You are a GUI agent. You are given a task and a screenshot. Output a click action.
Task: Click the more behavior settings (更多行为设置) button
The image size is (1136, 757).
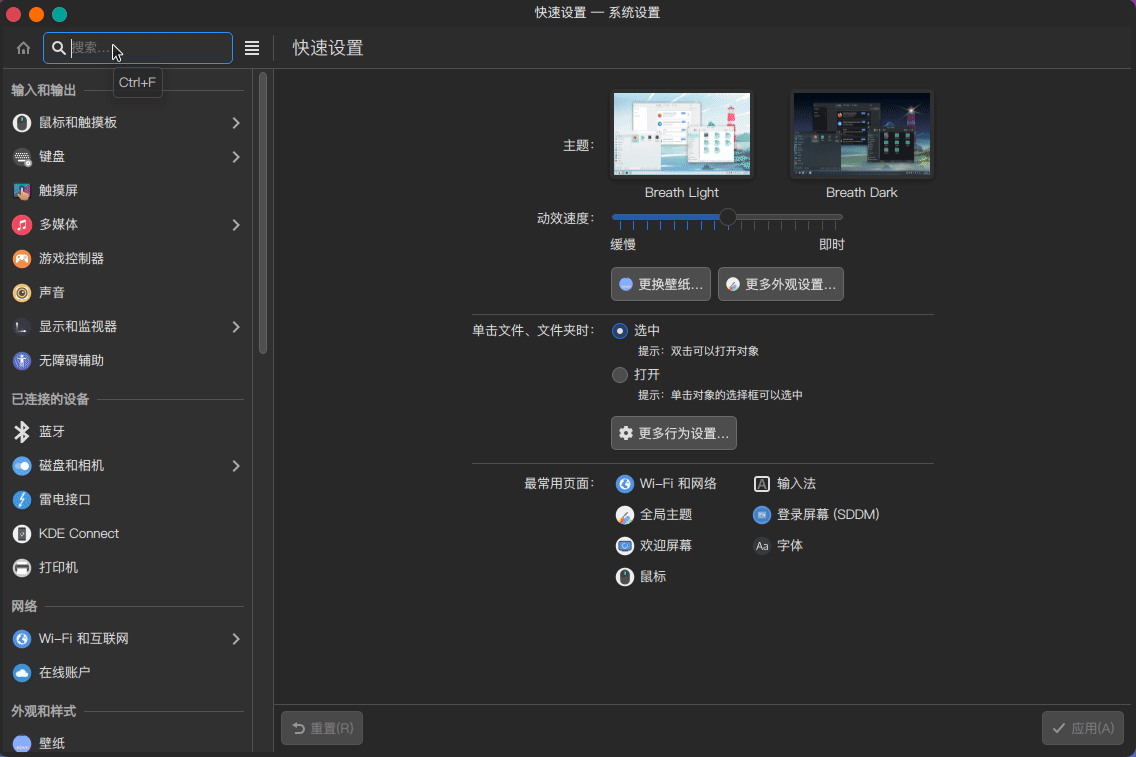(673, 433)
